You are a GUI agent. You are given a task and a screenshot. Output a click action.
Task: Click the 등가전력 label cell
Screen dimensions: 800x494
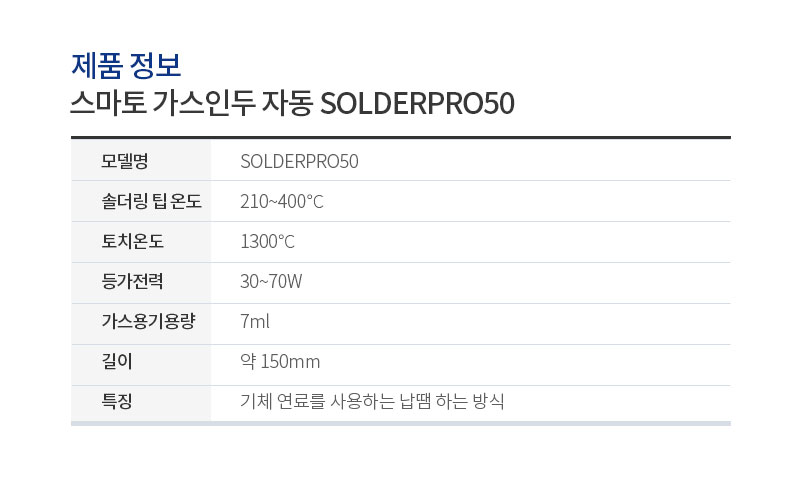click(141, 283)
